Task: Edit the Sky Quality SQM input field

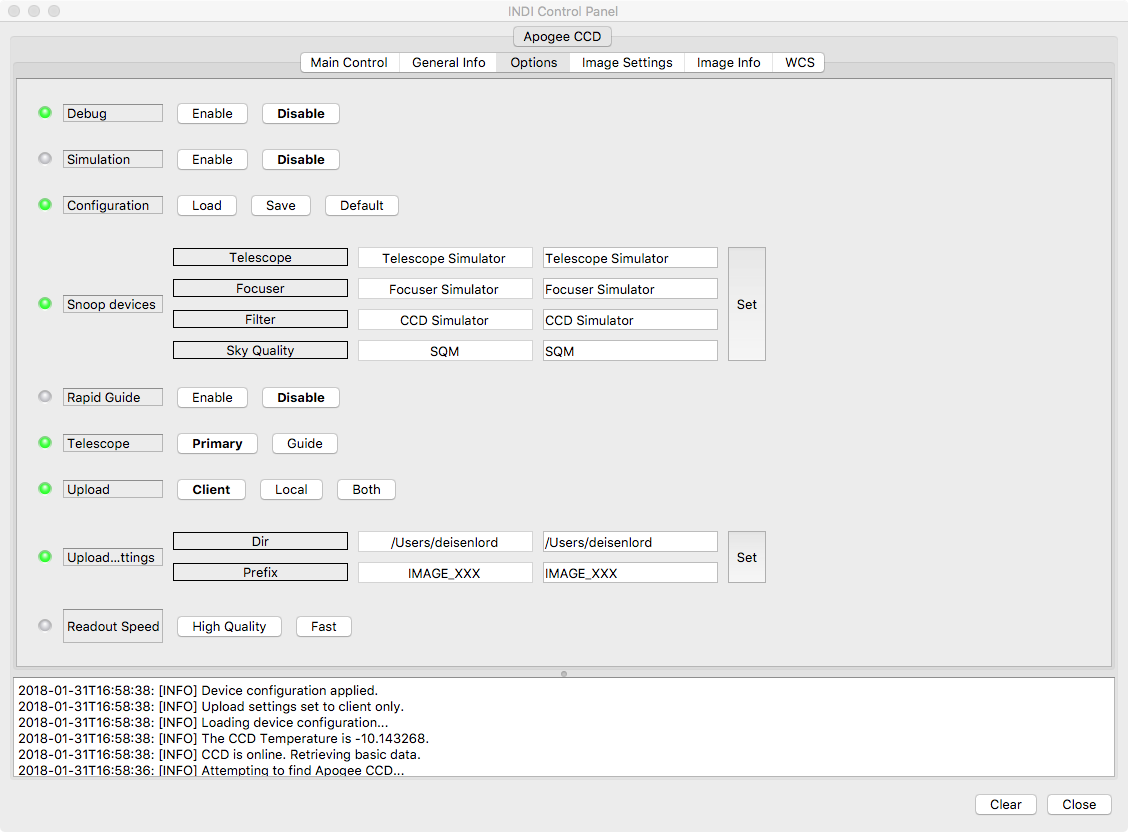Action: pyautogui.click(x=630, y=351)
